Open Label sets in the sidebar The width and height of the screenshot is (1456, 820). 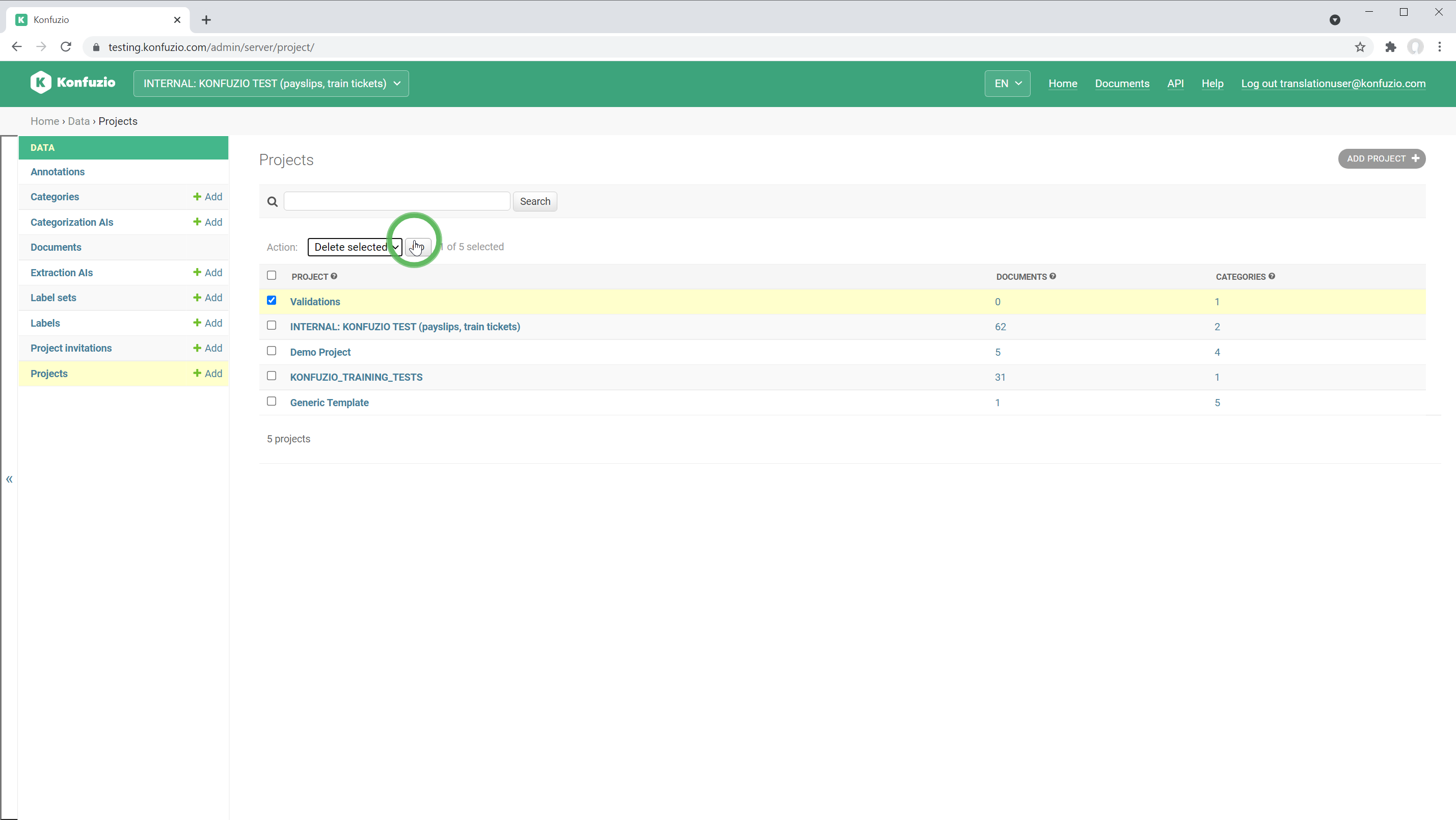coord(53,298)
